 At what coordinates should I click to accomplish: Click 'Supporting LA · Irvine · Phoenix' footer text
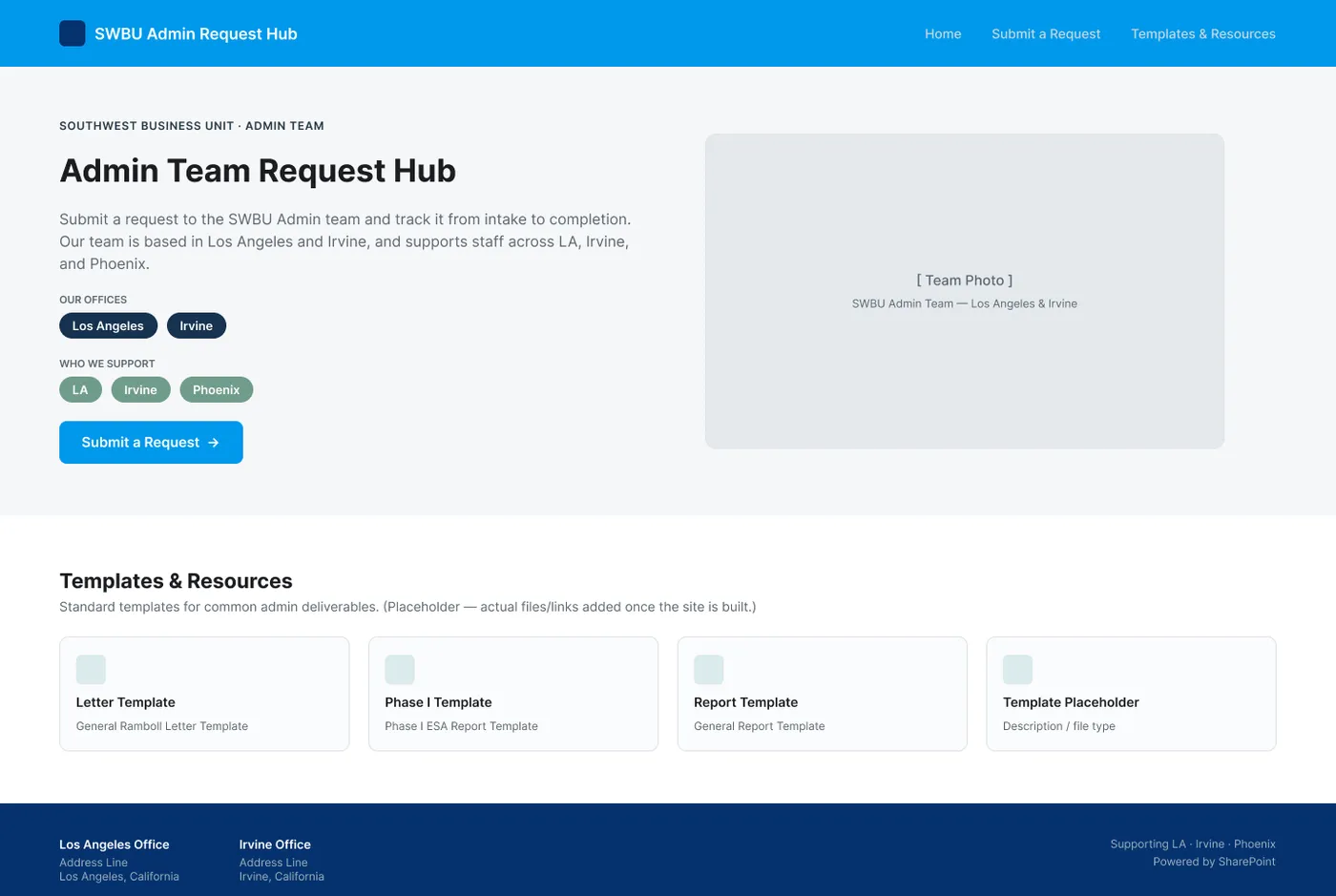1193,844
